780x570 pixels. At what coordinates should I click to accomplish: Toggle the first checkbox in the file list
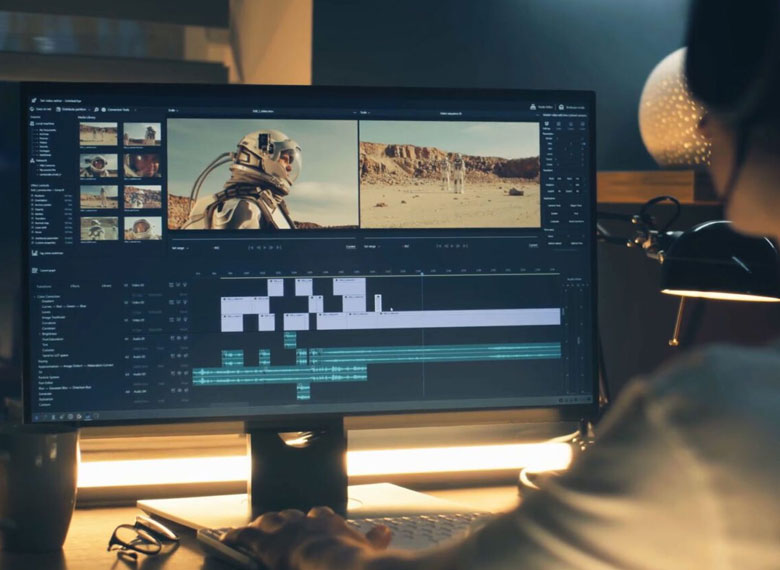pyautogui.click(x=34, y=196)
